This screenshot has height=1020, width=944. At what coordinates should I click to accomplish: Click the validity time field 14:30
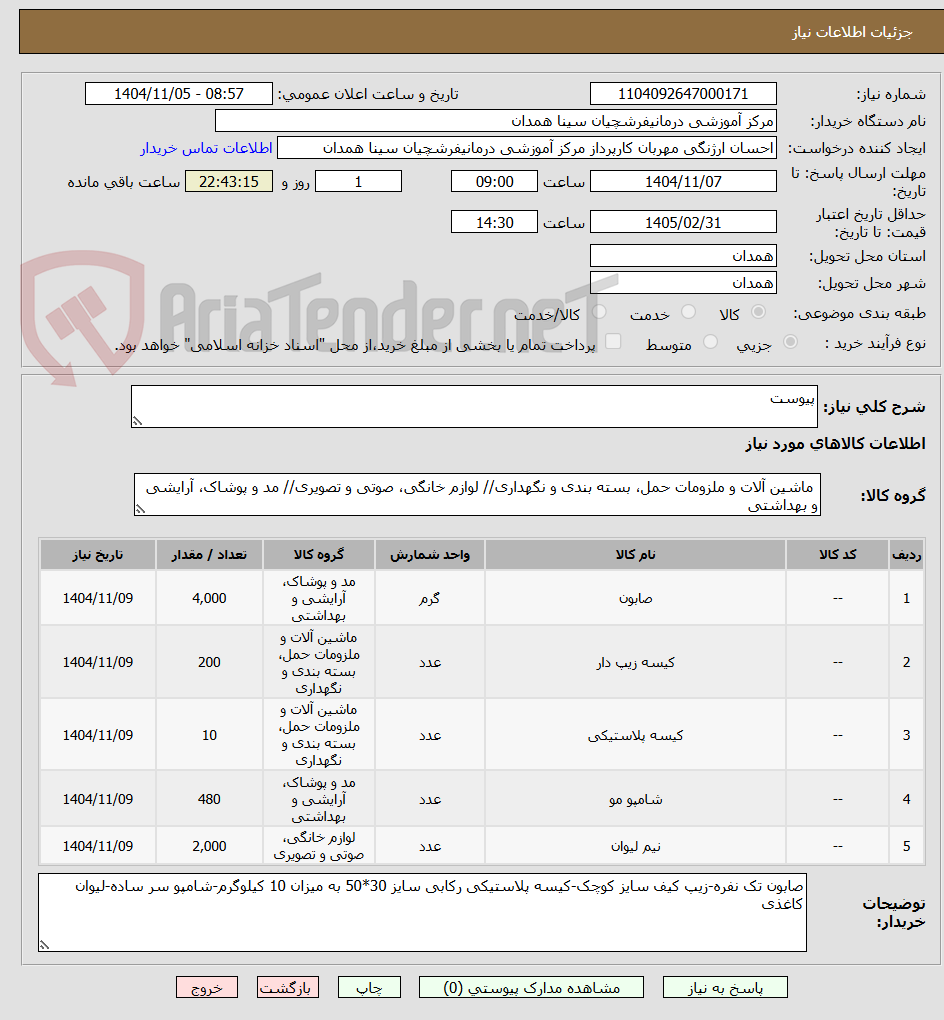[x=494, y=222]
